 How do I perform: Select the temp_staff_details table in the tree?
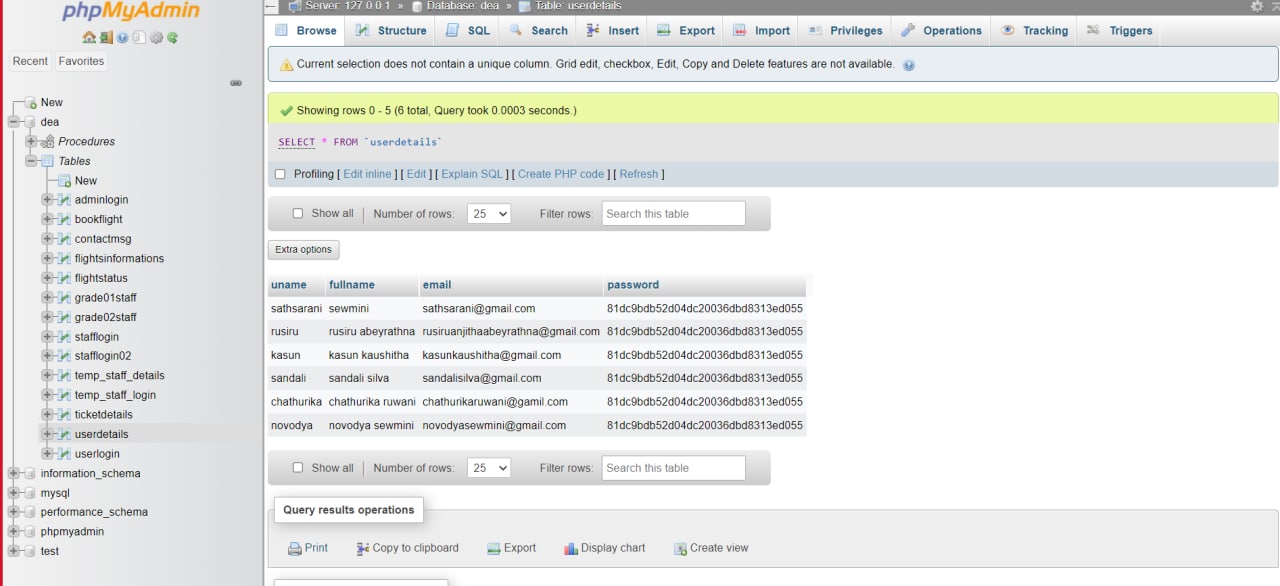click(x=119, y=375)
